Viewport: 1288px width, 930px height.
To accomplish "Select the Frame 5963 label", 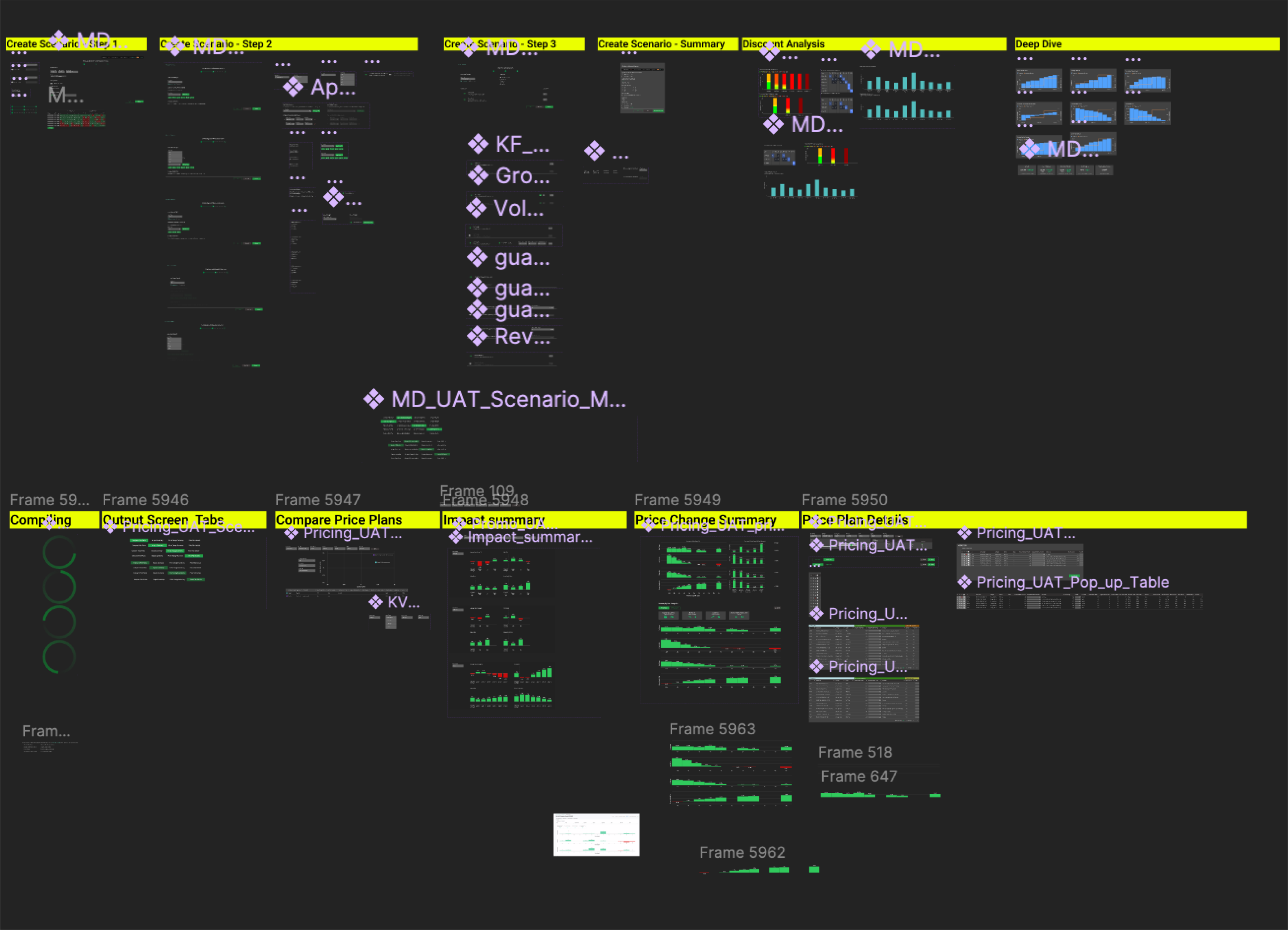I will (712, 729).
